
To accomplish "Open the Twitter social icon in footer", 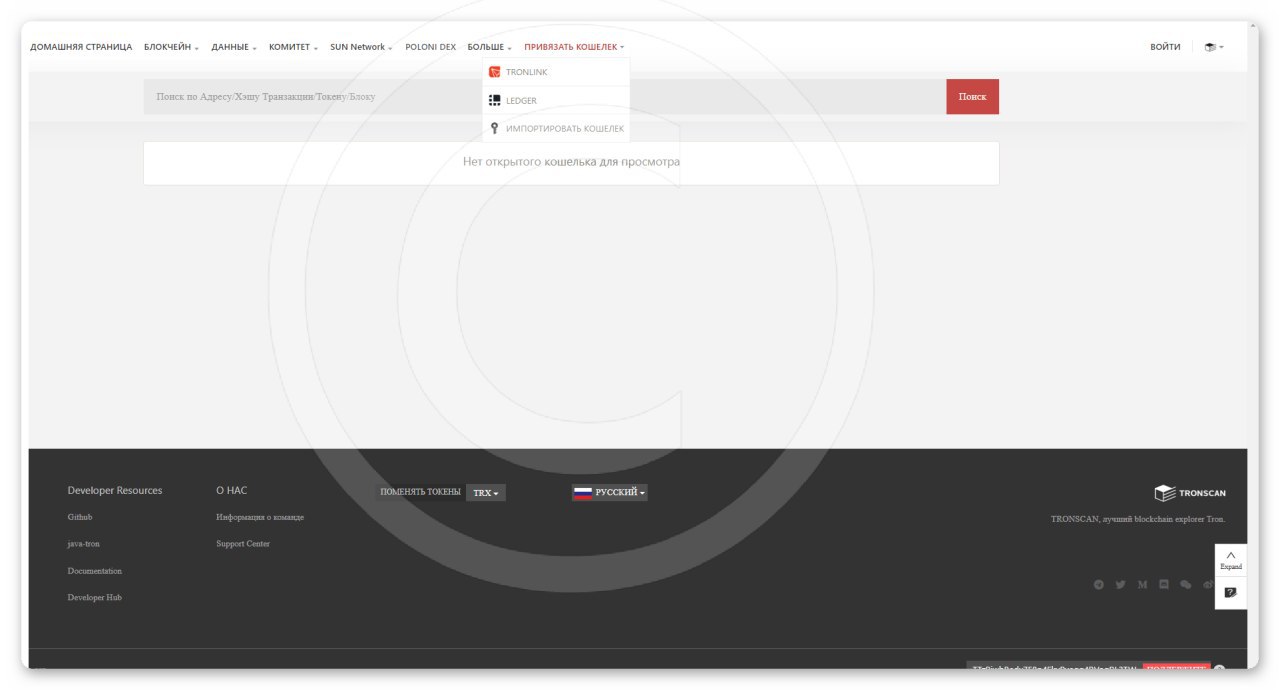I will coord(1120,584).
